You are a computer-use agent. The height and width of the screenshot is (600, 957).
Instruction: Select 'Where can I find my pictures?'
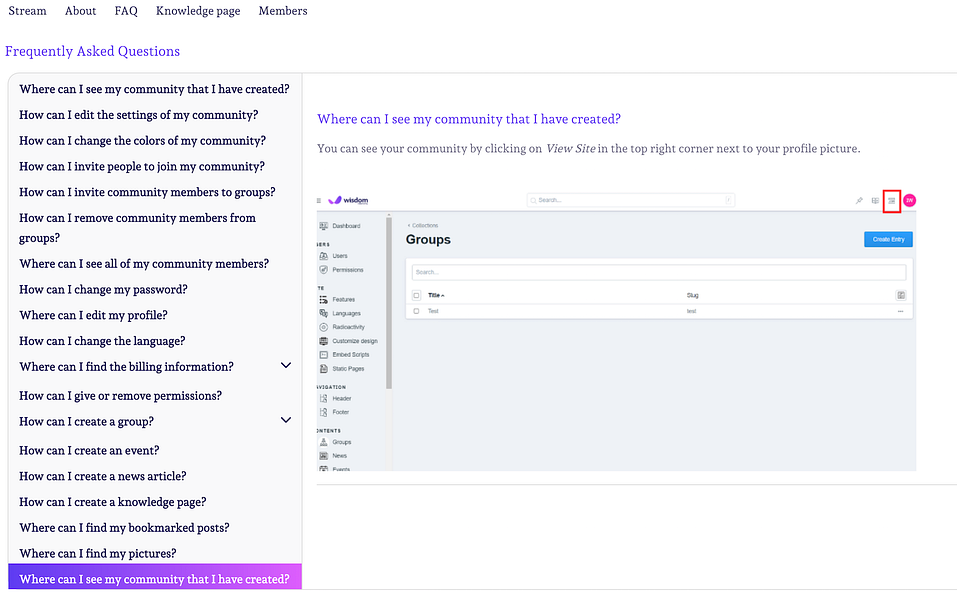[98, 553]
